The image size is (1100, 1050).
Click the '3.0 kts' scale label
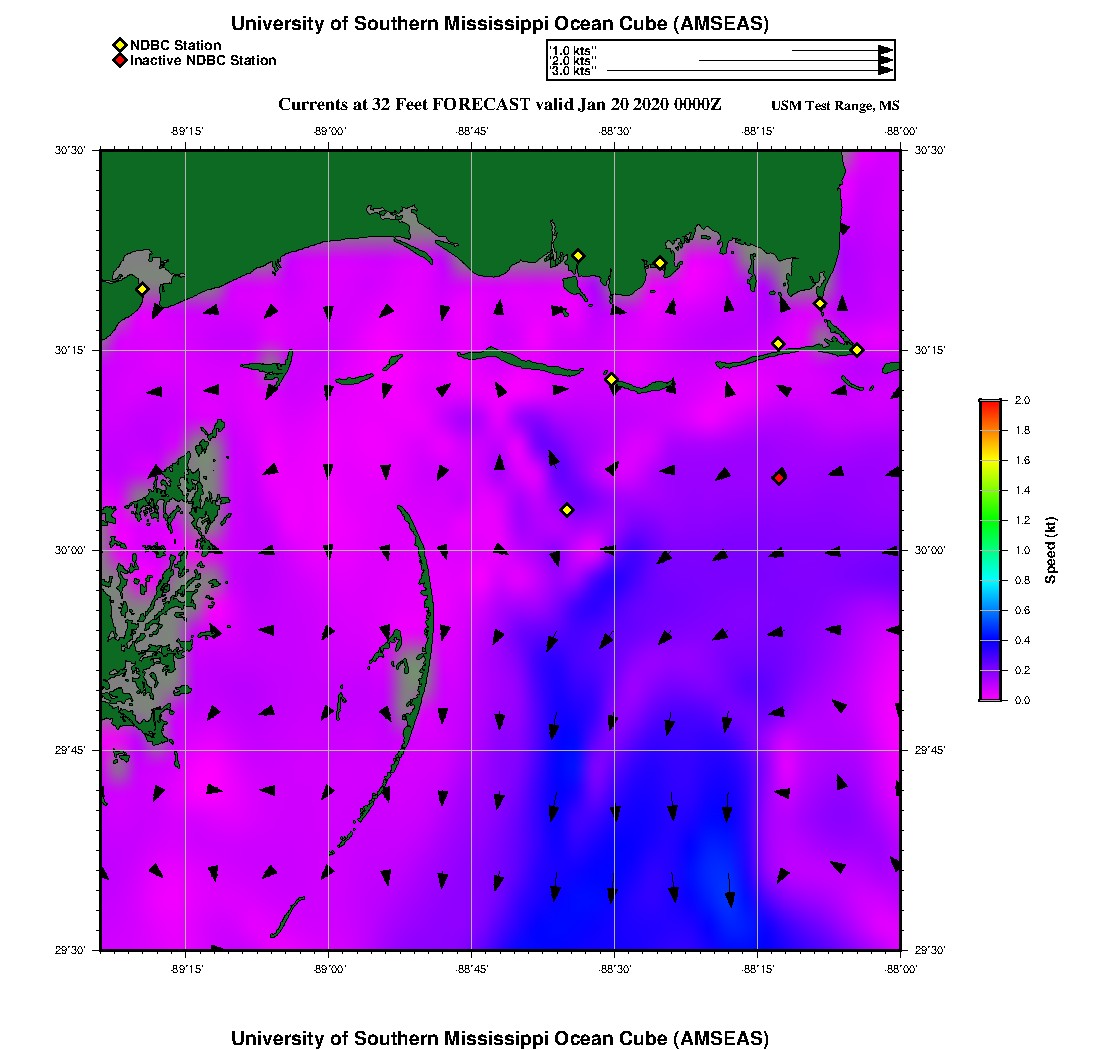pyautogui.click(x=572, y=71)
